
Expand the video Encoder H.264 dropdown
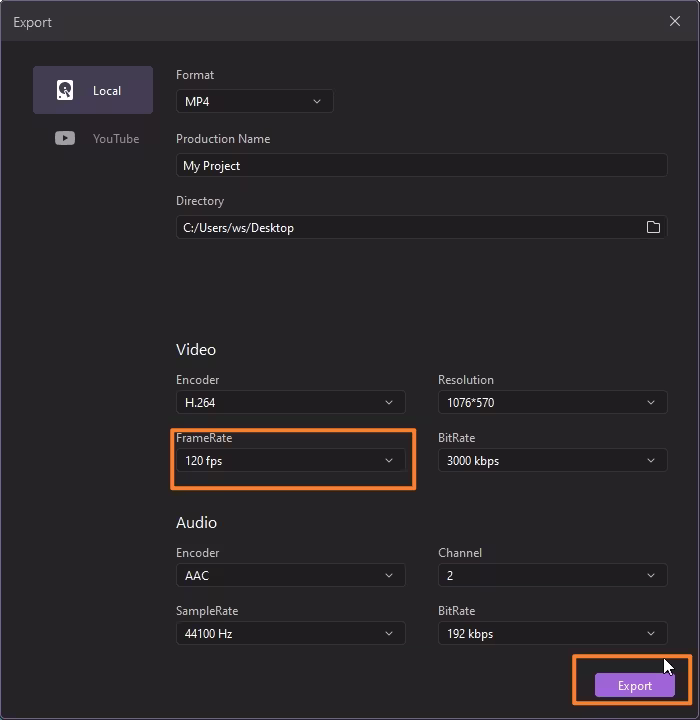290,402
